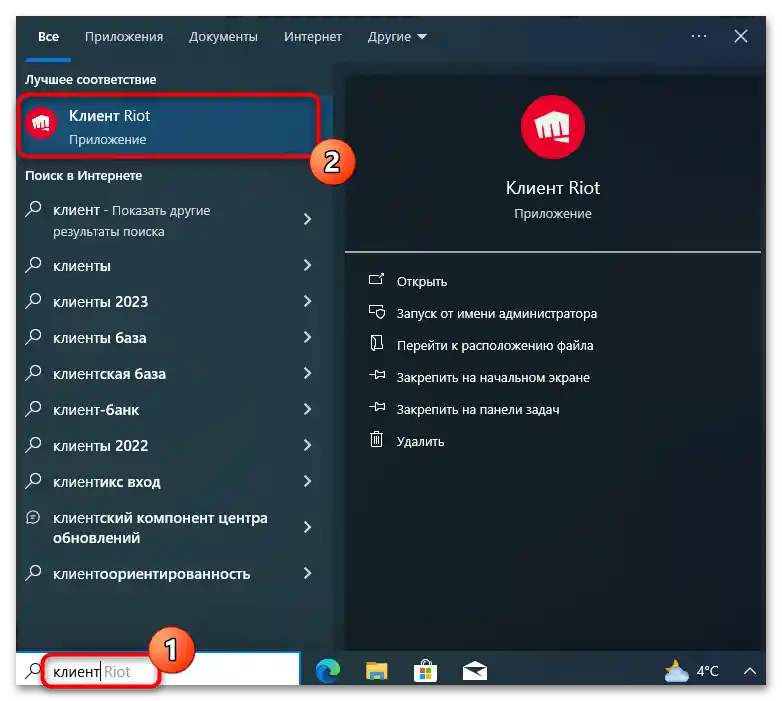Screen dimensions: 782x701
Task: Click magnifier icon in taskbar search box
Action: [33, 671]
